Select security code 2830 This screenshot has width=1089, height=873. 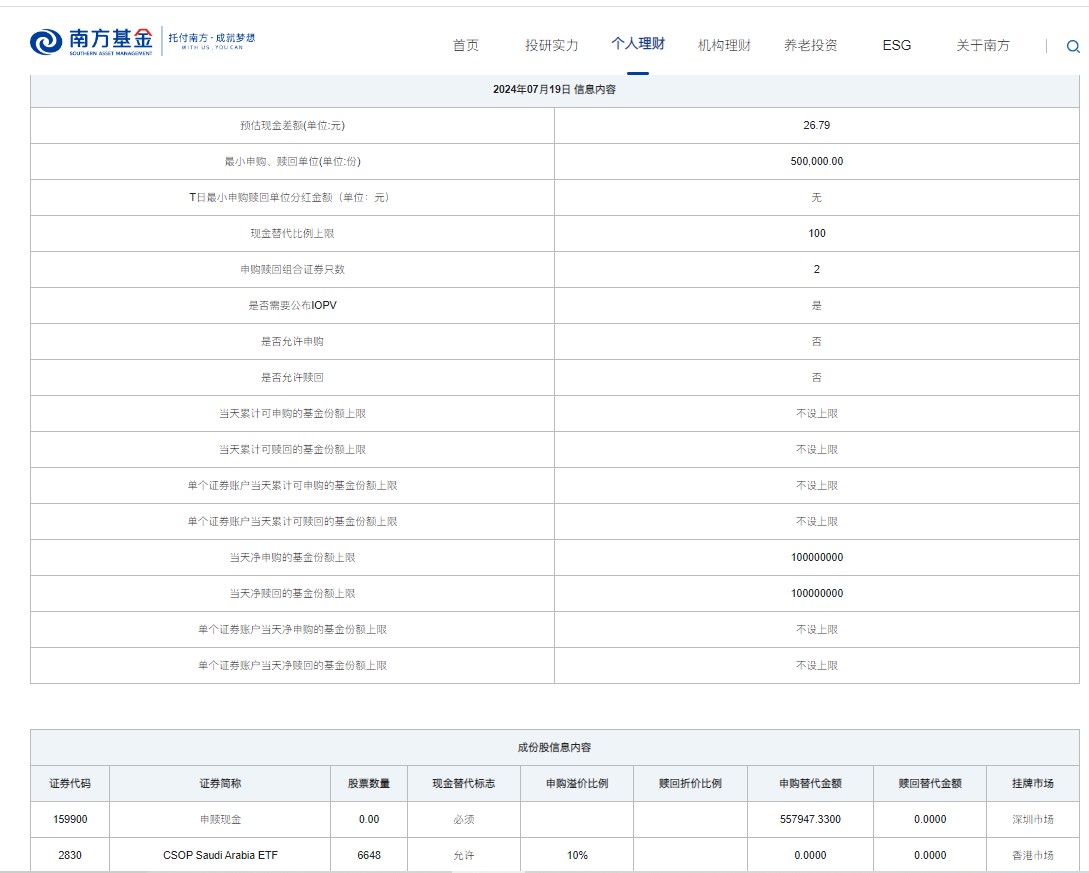click(70, 856)
